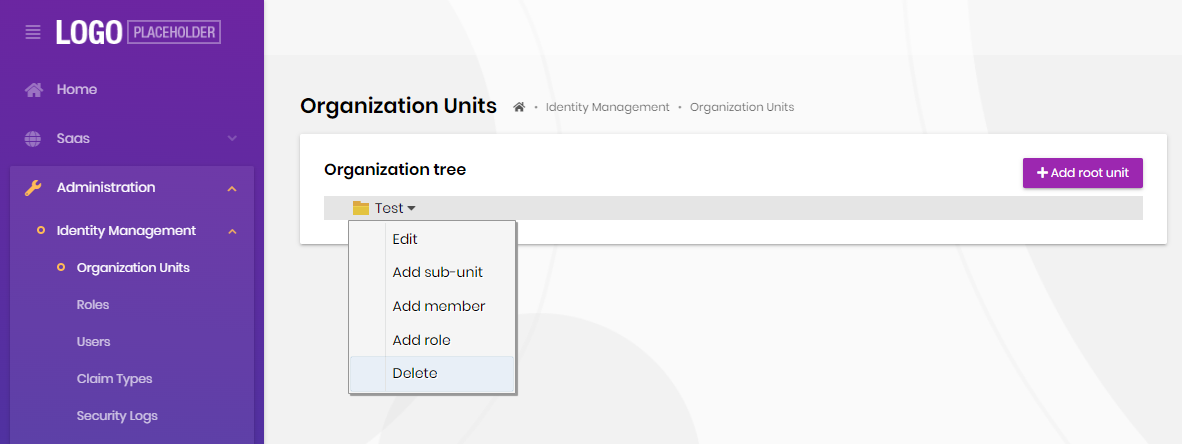Image resolution: width=1182 pixels, height=444 pixels.
Task: Click the Administration wrench icon
Action: tap(34, 187)
